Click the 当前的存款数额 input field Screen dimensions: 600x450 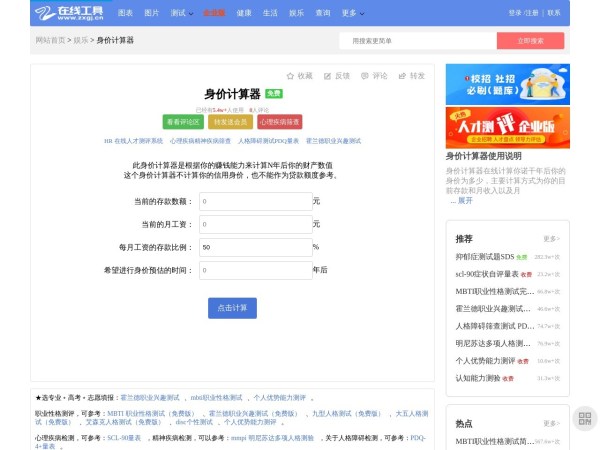click(255, 201)
